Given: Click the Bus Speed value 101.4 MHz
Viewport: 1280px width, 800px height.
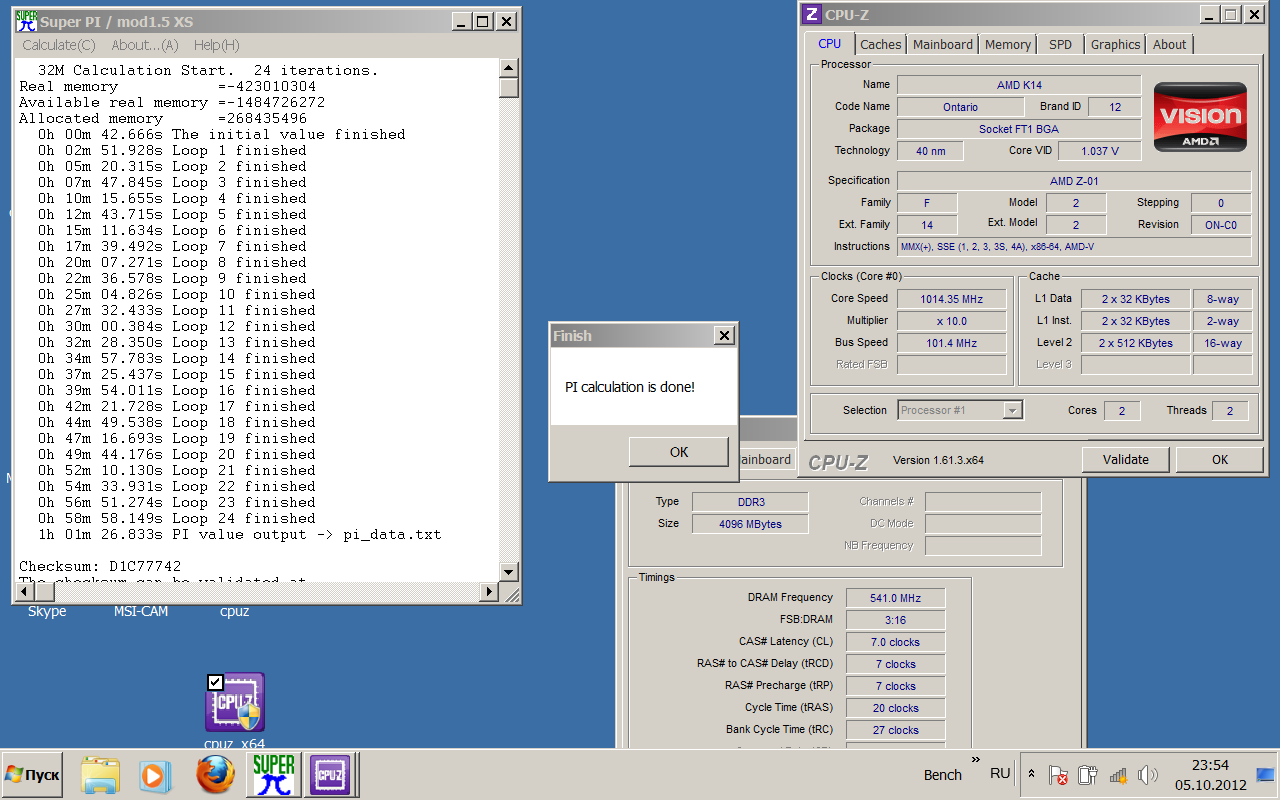Looking at the screenshot, I should (954, 343).
